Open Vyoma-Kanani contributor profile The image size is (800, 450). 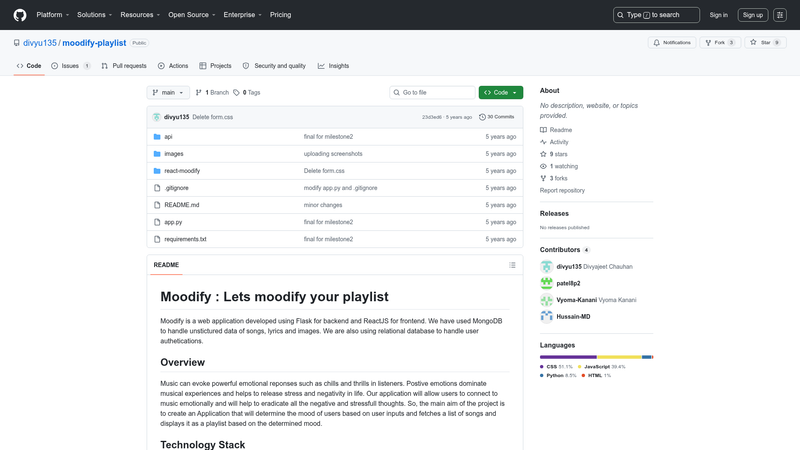click(x=577, y=300)
